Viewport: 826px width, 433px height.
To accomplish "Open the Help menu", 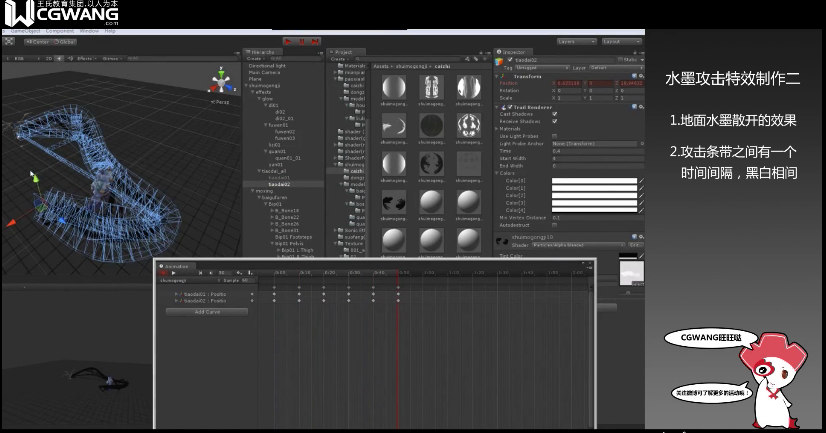I will [110, 31].
